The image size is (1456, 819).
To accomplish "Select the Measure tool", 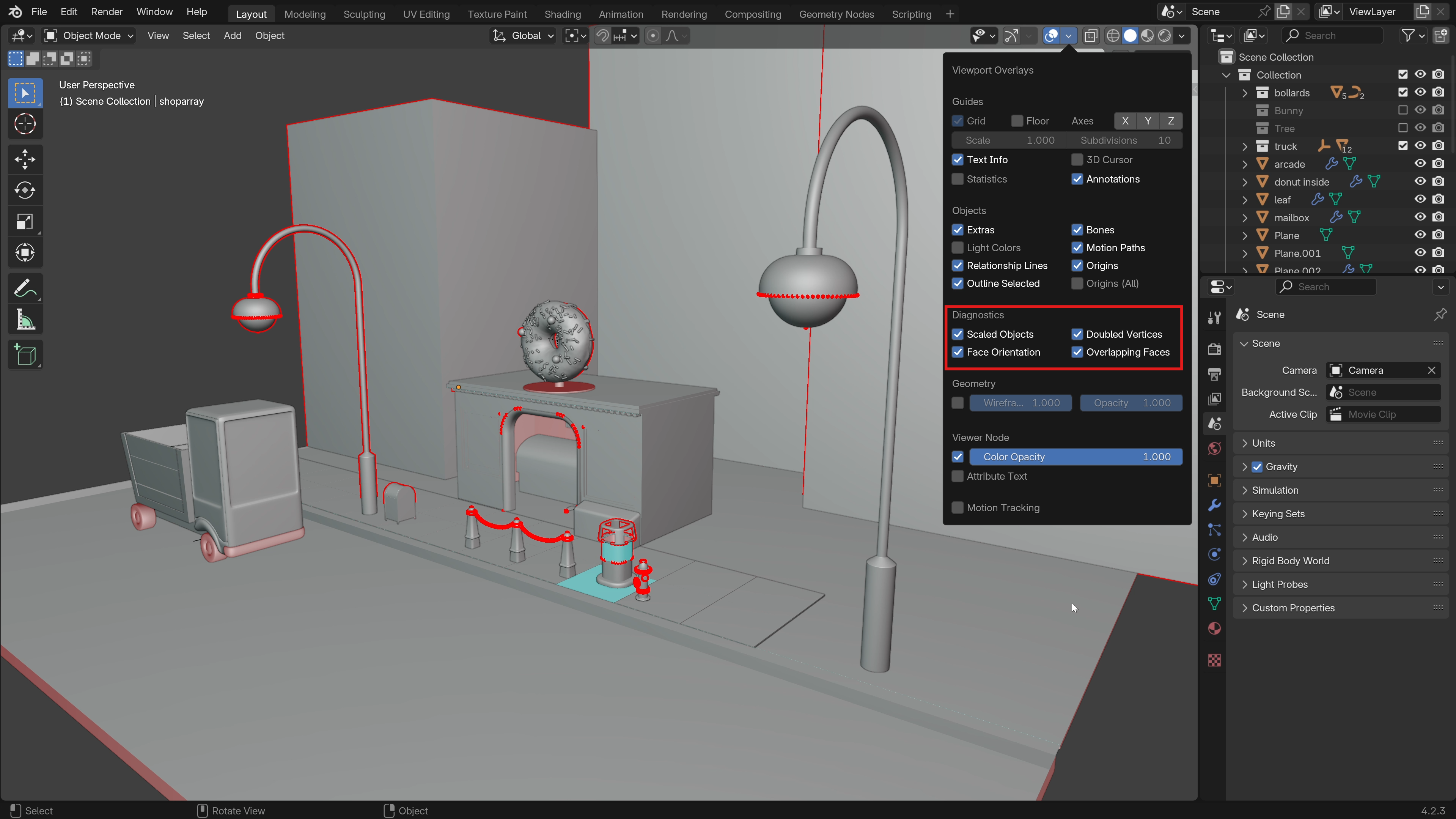I will 25,320.
